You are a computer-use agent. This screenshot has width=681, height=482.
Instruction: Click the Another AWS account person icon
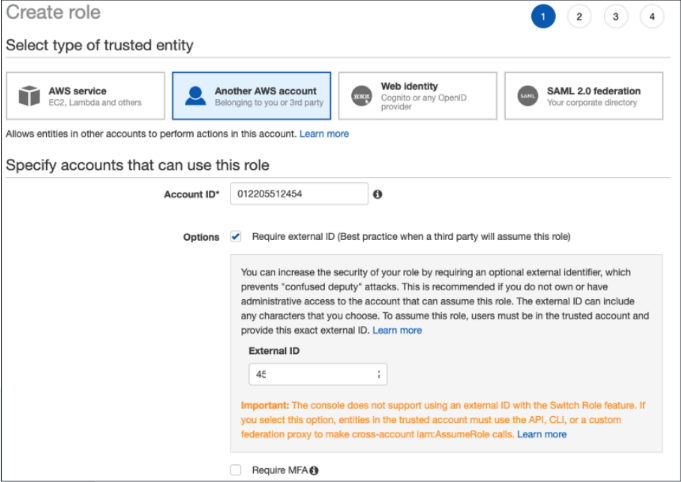point(195,96)
